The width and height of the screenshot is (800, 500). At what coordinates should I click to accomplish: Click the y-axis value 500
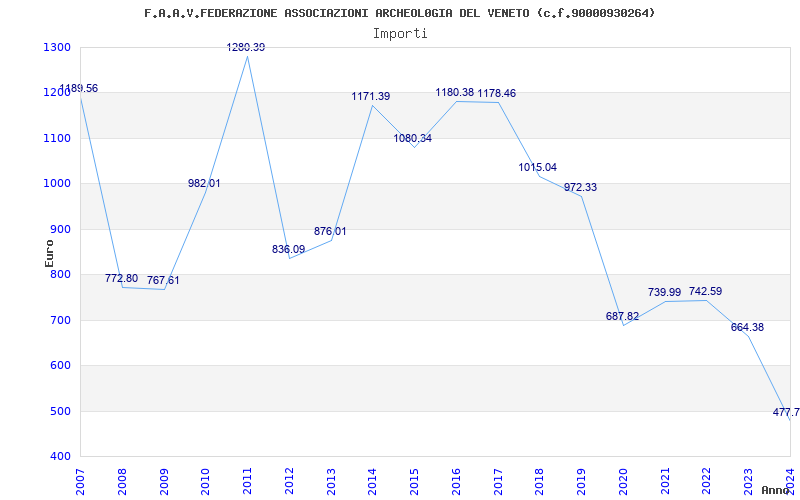[x=60, y=411]
